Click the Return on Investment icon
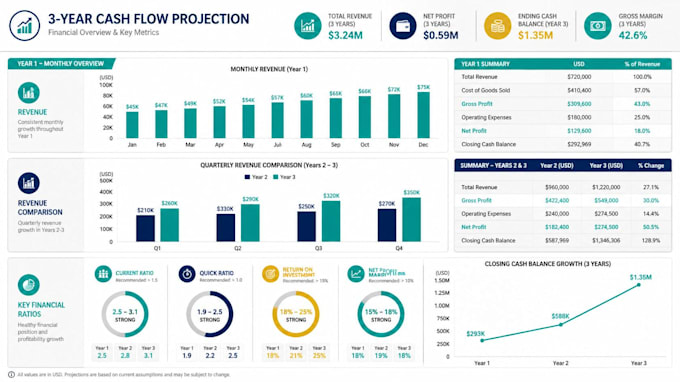 [x=270, y=274]
